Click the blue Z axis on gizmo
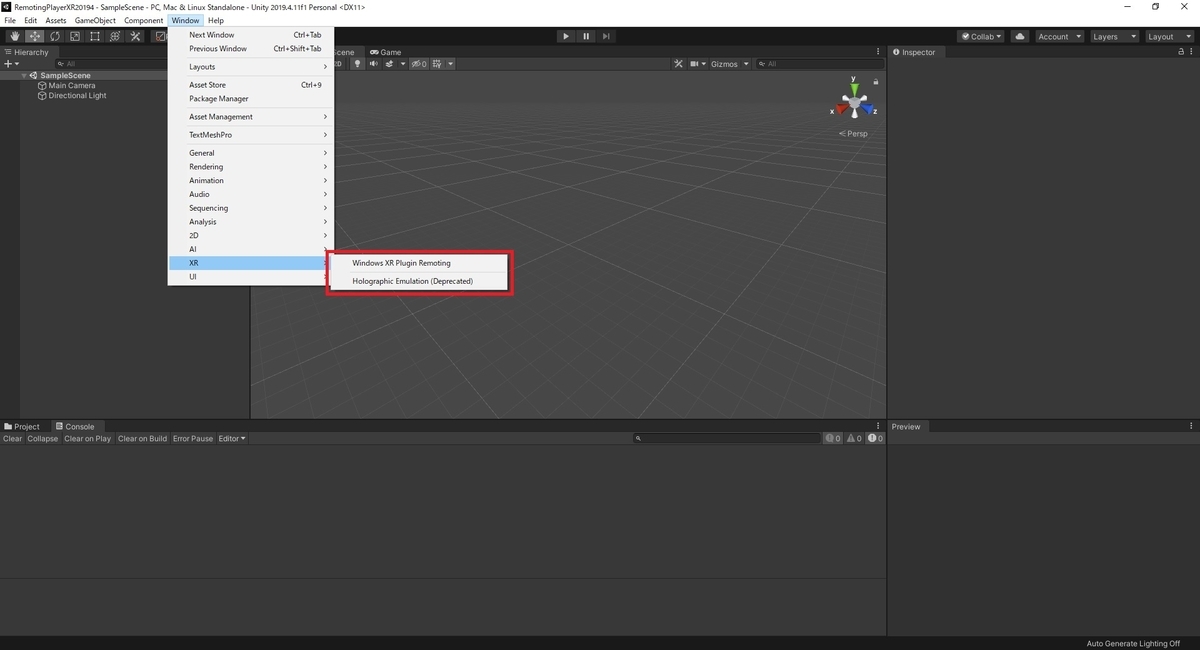Screen dimensions: 1200x650 coord(869,110)
